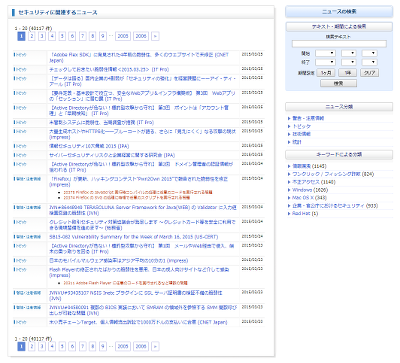Open the NSIS Inetc プラグイン JVNVU article
Viewport: 400px width, 363px height.
coord(136,296)
